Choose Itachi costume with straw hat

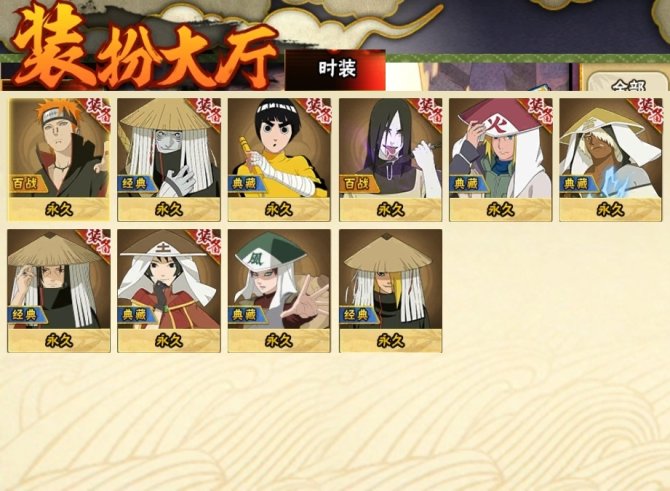click(x=59, y=291)
